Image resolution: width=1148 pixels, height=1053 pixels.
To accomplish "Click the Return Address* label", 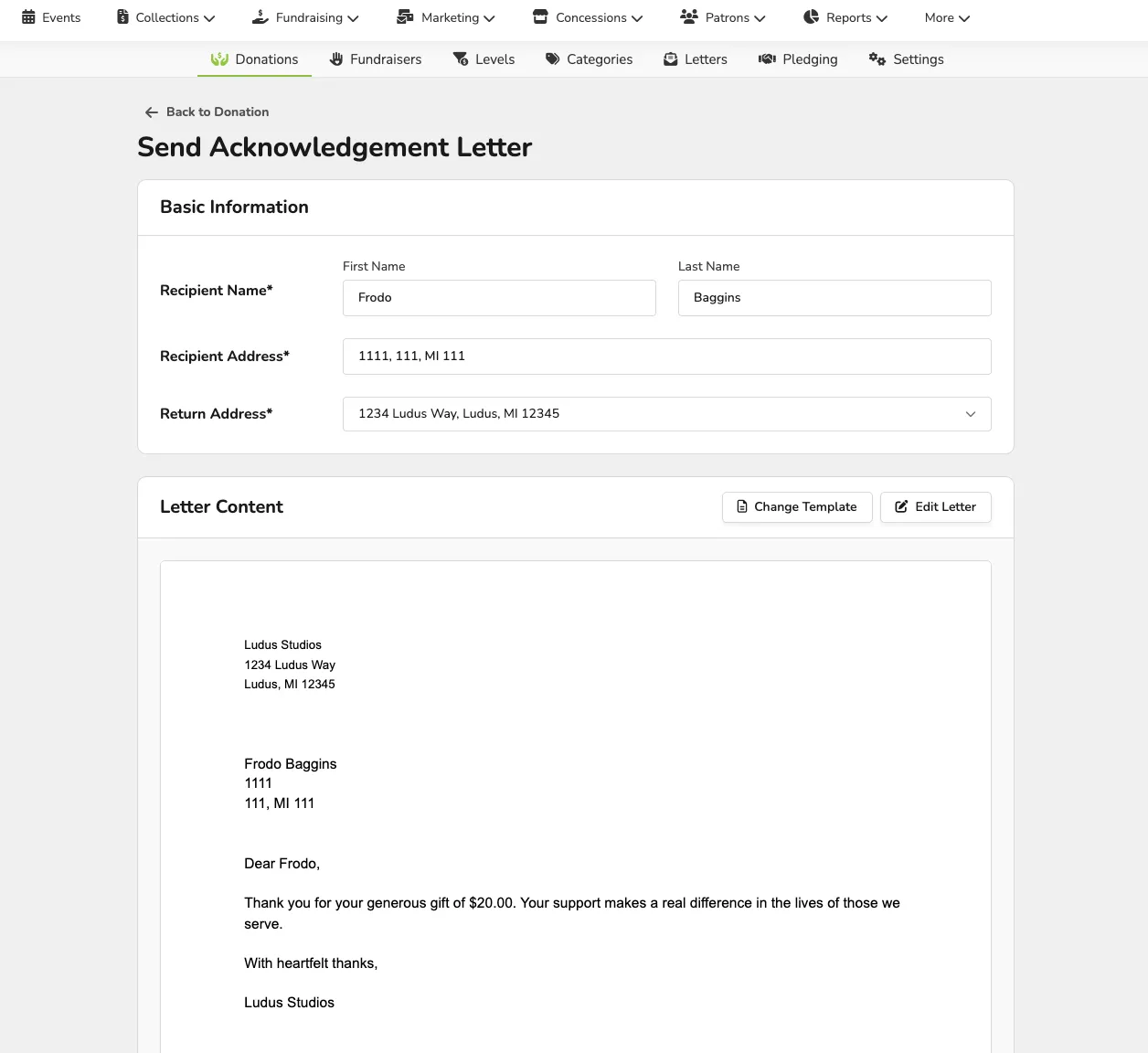I will [217, 414].
